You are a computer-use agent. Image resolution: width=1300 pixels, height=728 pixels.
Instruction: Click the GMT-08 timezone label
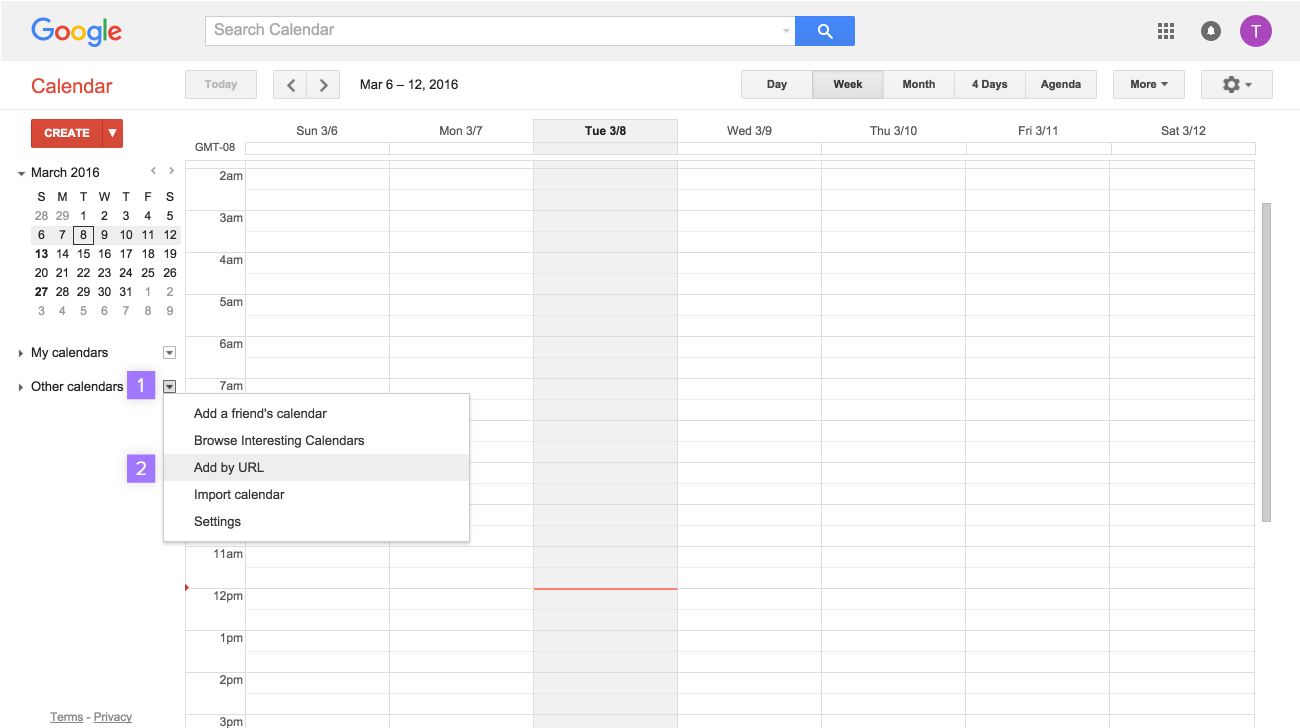point(215,148)
